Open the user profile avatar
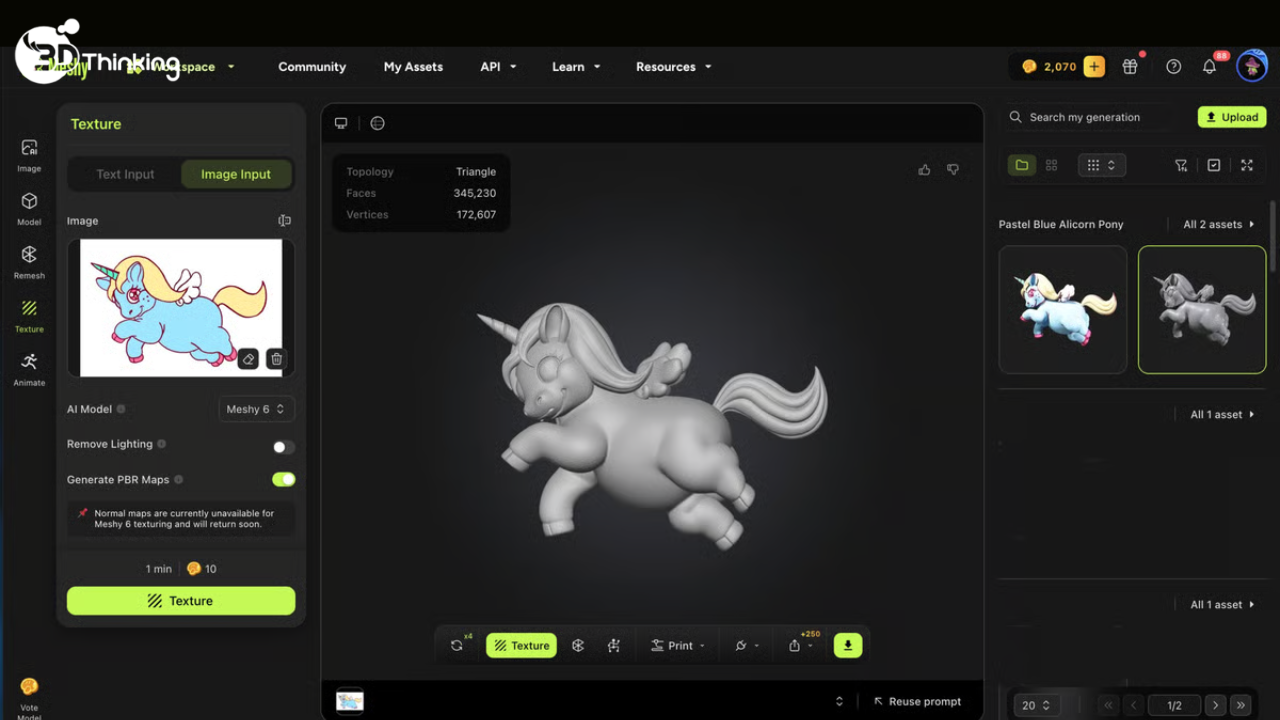1280x720 pixels. [1252, 67]
